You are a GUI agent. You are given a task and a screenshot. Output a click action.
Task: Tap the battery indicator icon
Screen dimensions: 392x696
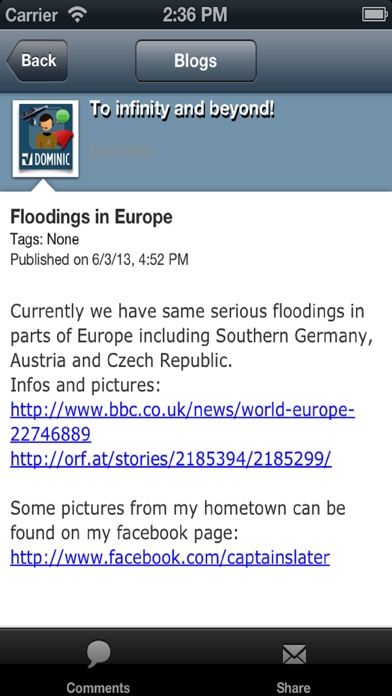point(375,15)
